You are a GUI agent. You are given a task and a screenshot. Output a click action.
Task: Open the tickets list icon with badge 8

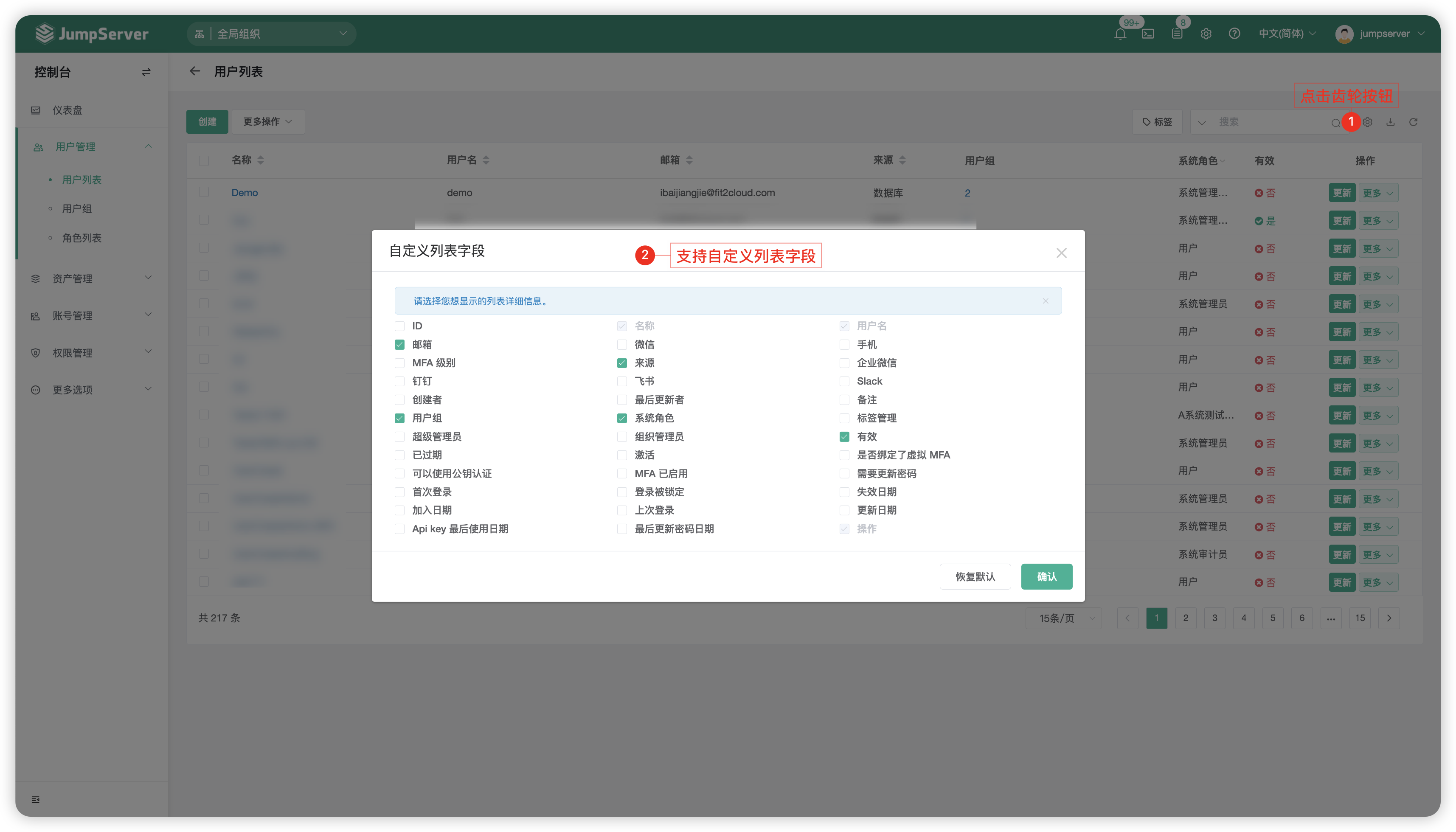coord(1177,34)
